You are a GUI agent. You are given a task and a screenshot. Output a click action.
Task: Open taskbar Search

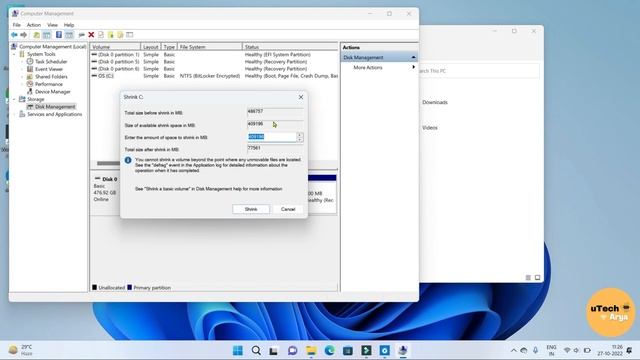256,350
